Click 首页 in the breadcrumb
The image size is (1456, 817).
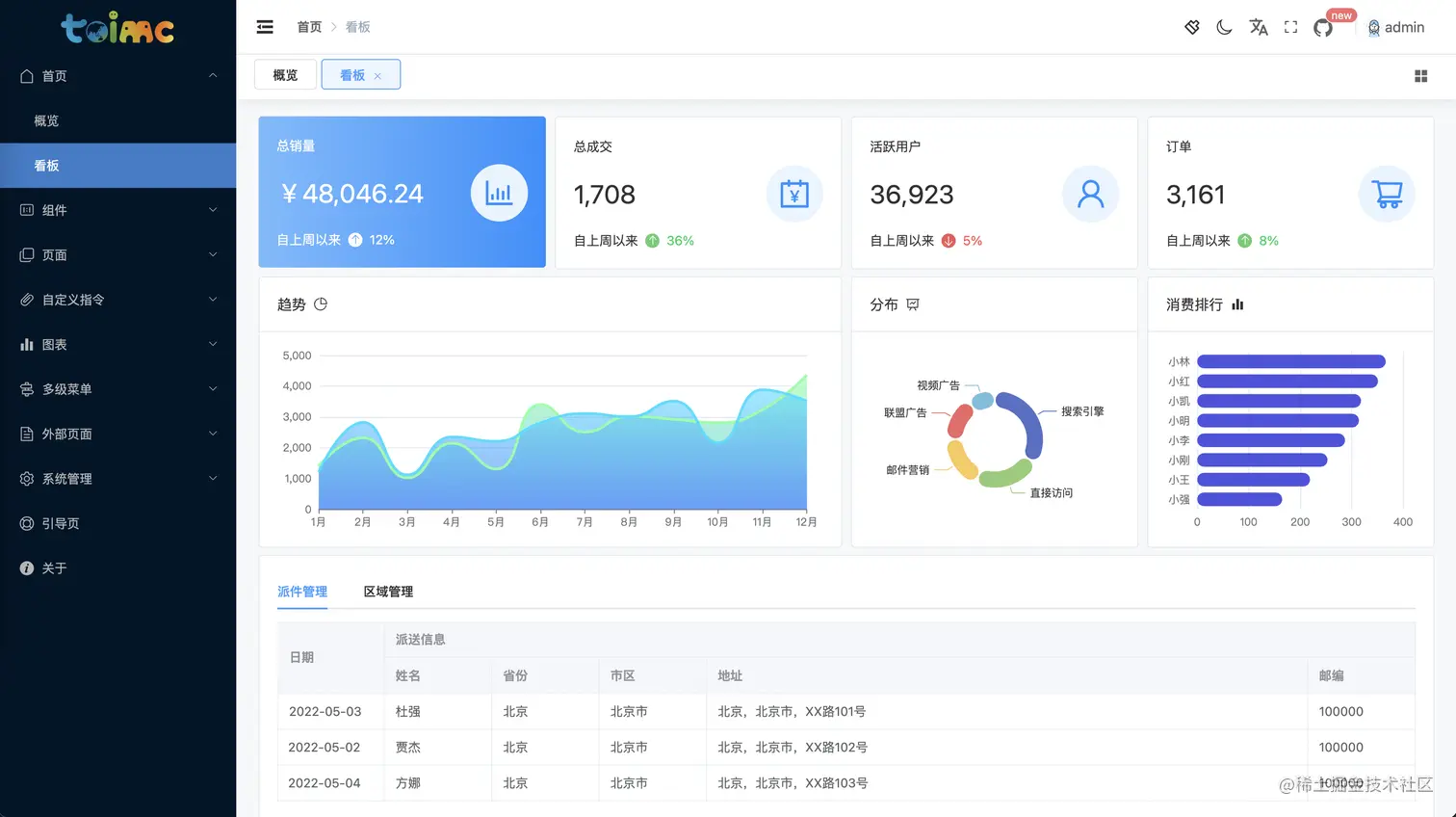pyautogui.click(x=309, y=27)
